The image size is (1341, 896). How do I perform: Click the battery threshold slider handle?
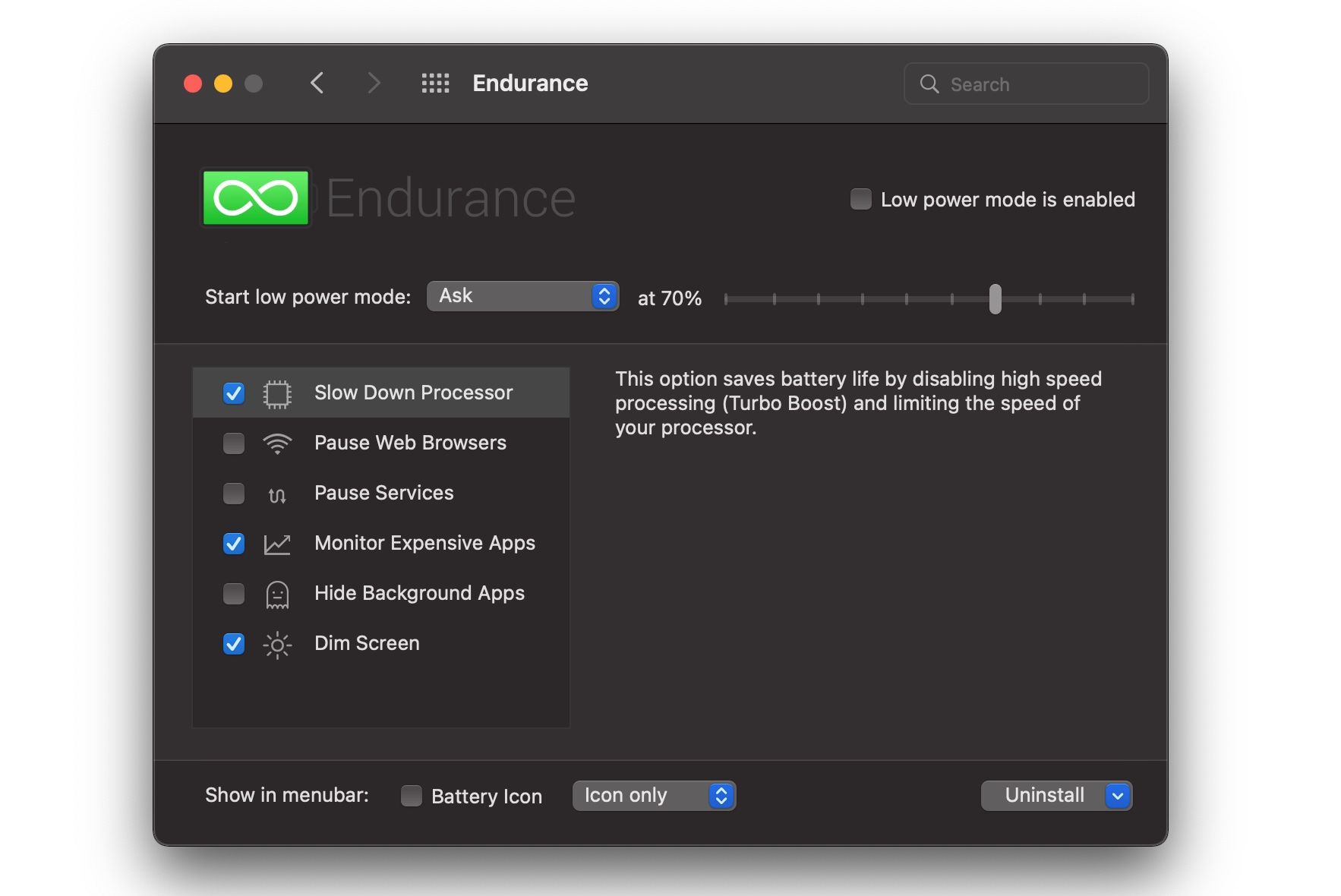(995, 299)
